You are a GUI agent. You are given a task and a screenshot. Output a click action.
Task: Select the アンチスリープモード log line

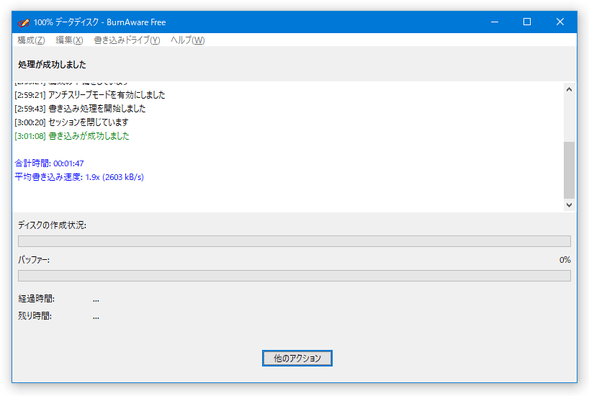pyautogui.click(x=90, y=95)
